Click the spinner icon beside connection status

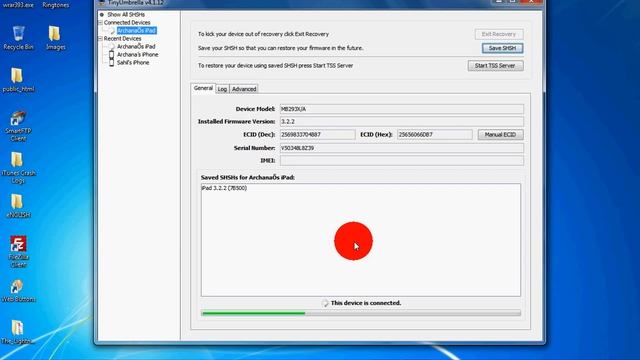click(x=325, y=303)
